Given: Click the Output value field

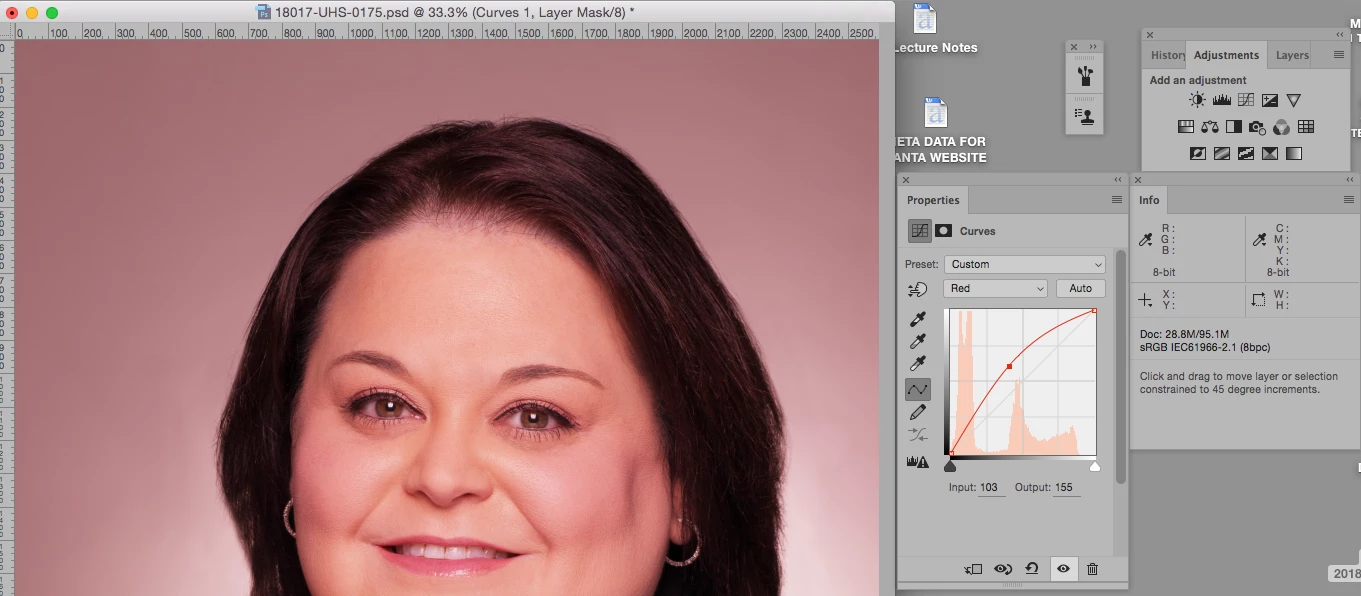Looking at the screenshot, I should (1066, 488).
